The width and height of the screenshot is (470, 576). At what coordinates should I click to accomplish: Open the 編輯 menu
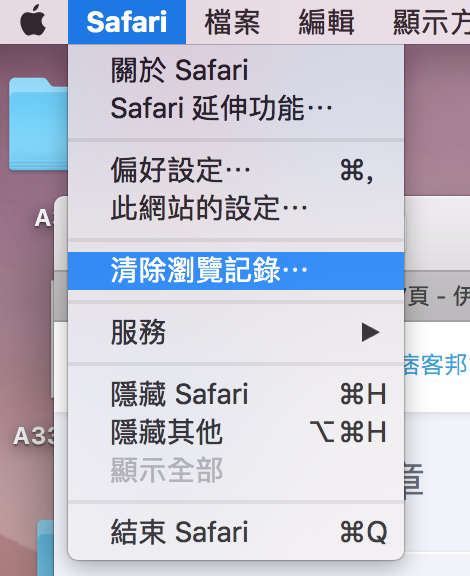pyautogui.click(x=326, y=22)
